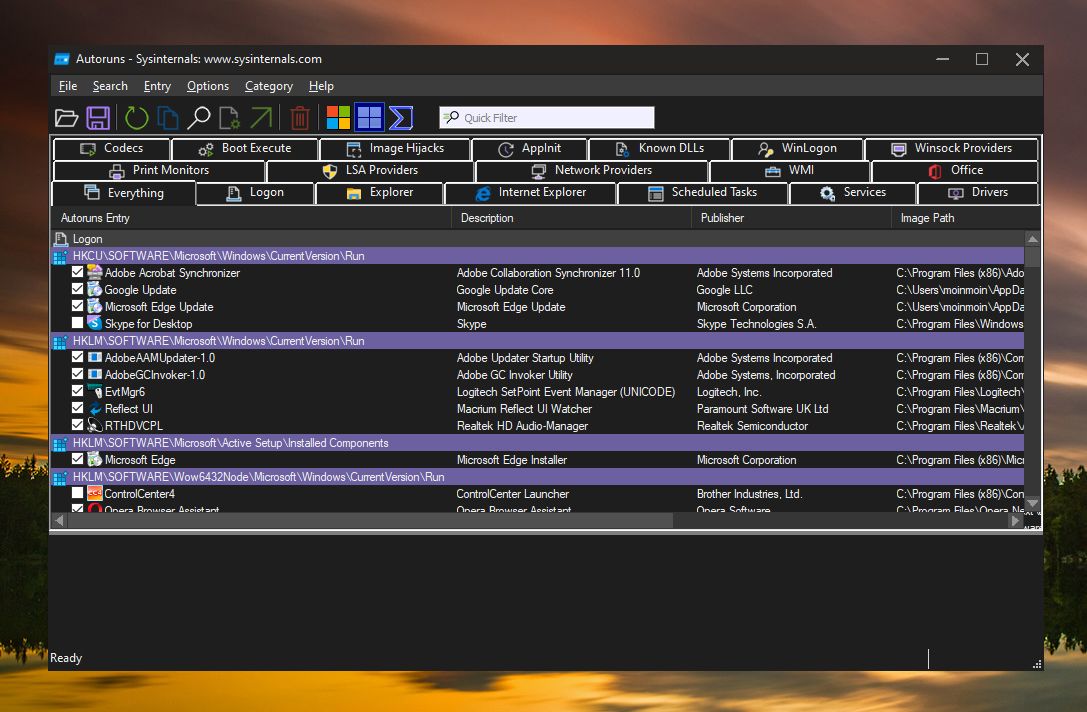Screen dimensions: 1087x712
Task: Click the Save floppy disk toolbar icon
Action: click(98, 118)
